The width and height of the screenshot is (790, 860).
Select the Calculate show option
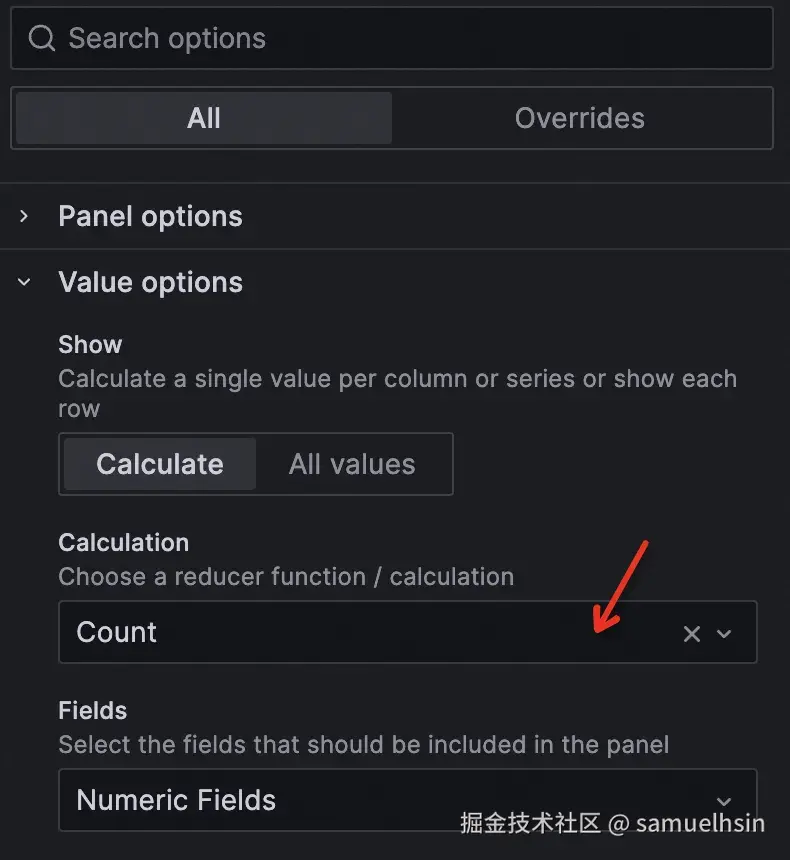(160, 464)
